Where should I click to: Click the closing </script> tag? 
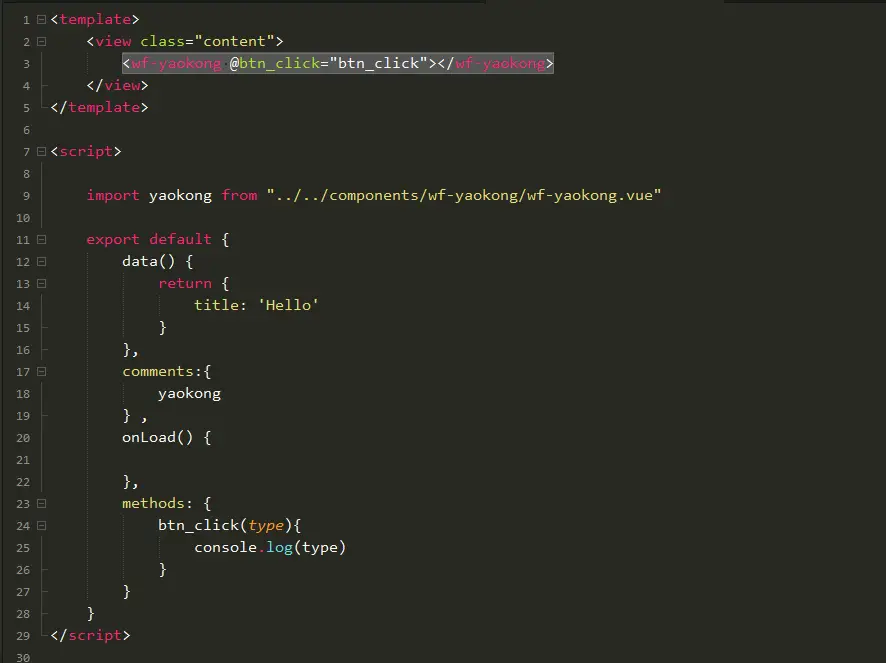pyautogui.click(x=90, y=635)
